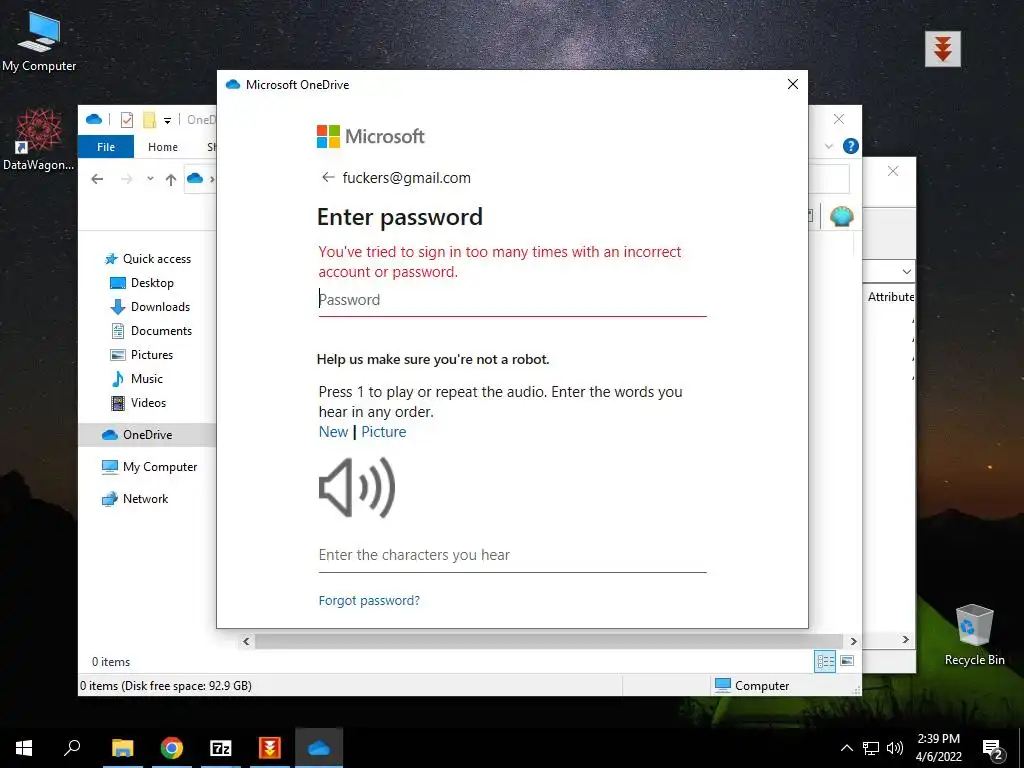Viewport: 1024px width, 768px height.
Task: Select OneDrive in the navigation pane
Action: click(x=147, y=435)
